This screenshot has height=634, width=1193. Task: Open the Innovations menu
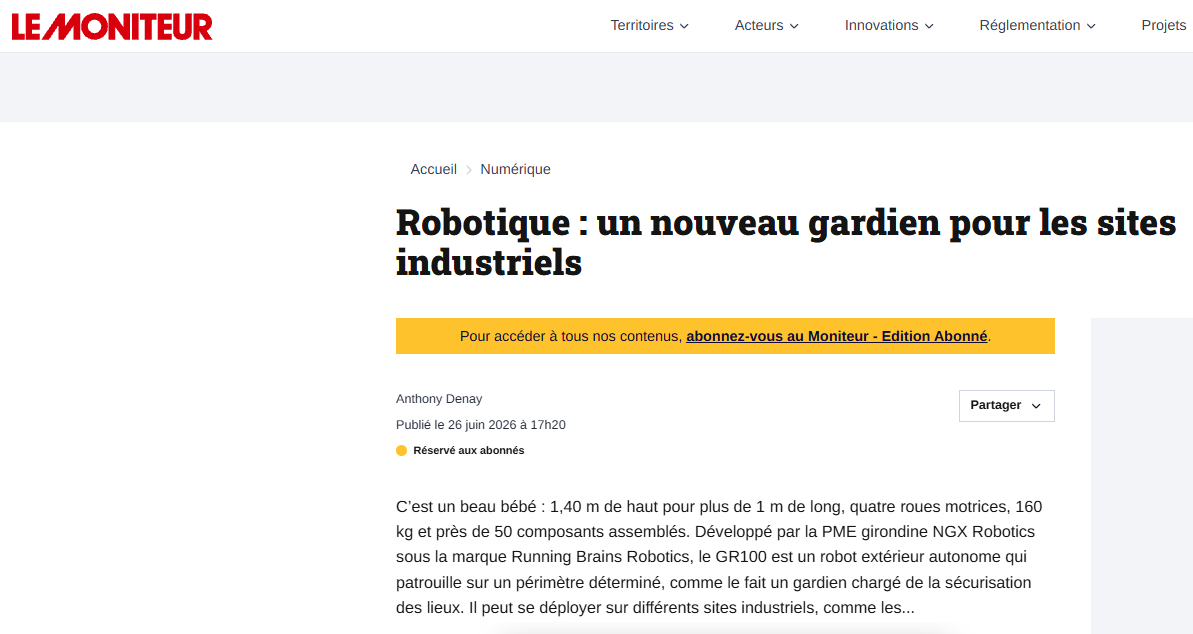pos(889,25)
